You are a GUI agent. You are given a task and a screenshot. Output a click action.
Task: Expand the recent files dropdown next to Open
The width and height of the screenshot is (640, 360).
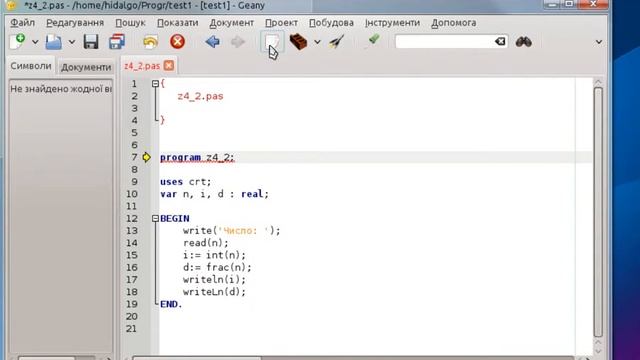click(72, 42)
